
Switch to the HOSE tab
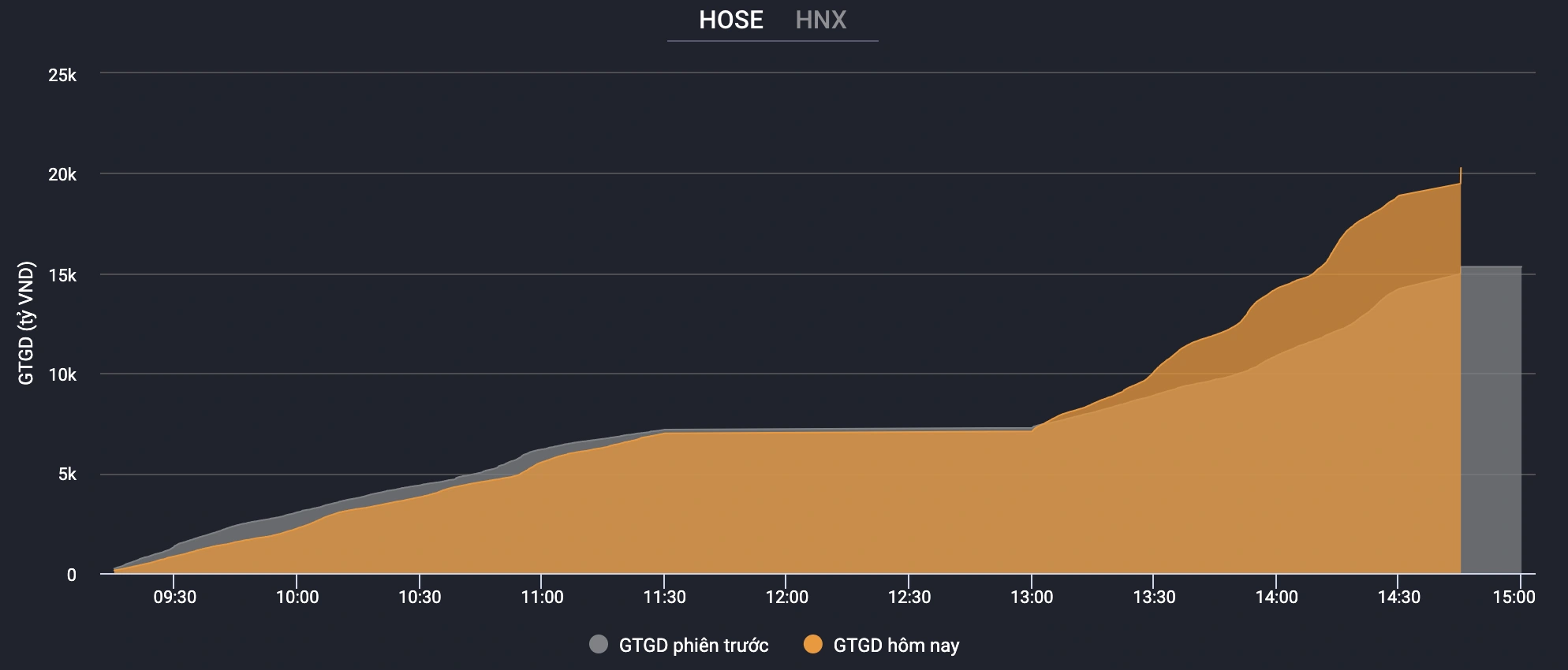click(x=730, y=20)
